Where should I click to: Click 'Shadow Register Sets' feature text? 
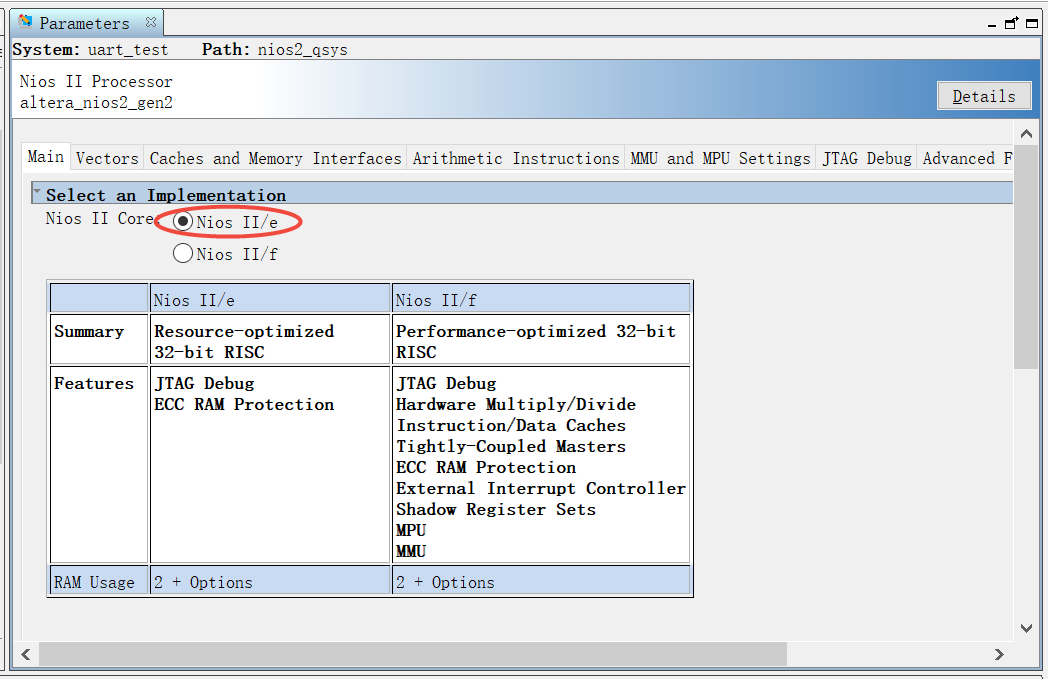(496, 509)
